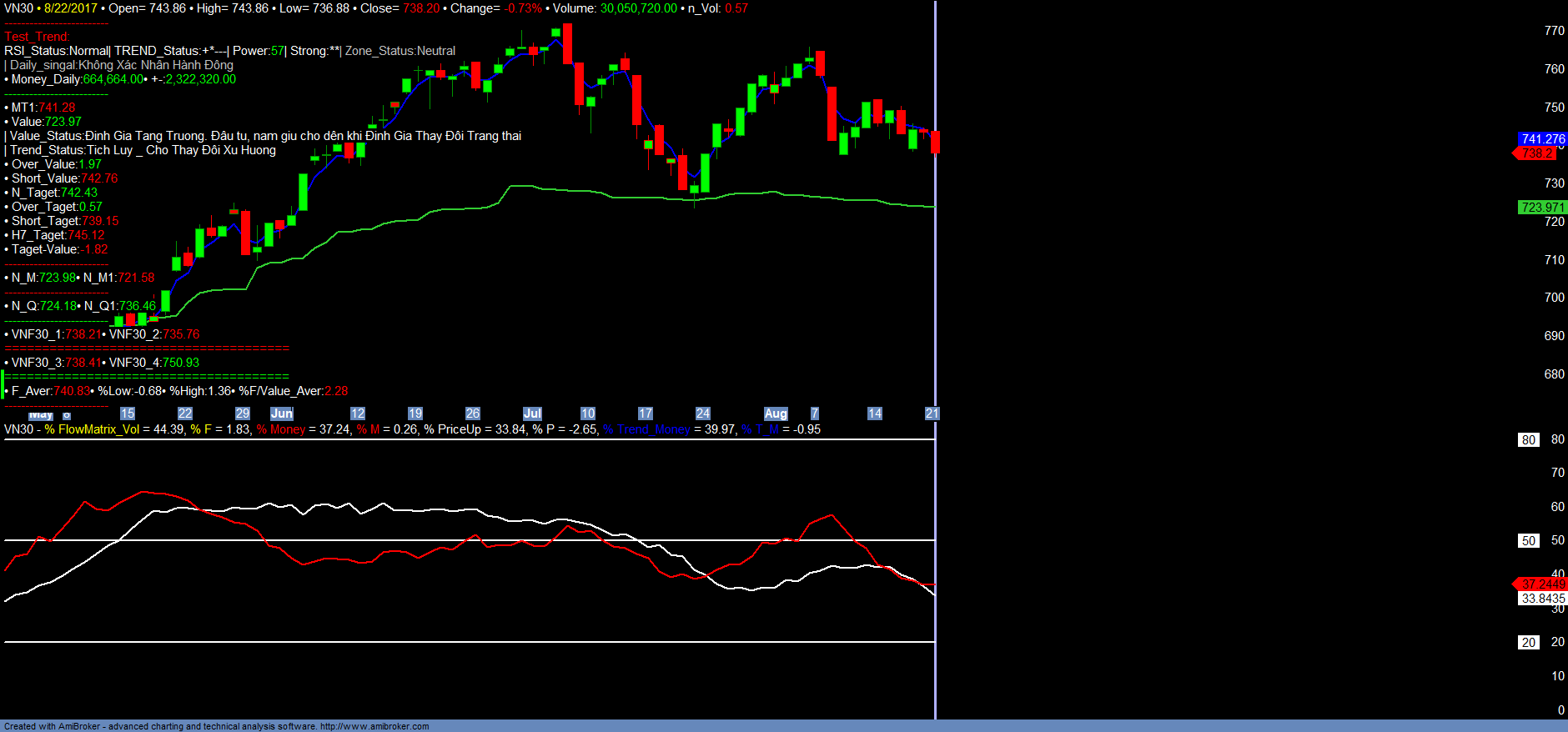Click the 770 price axis label
The width and height of the screenshot is (1568, 732).
click(x=1554, y=31)
